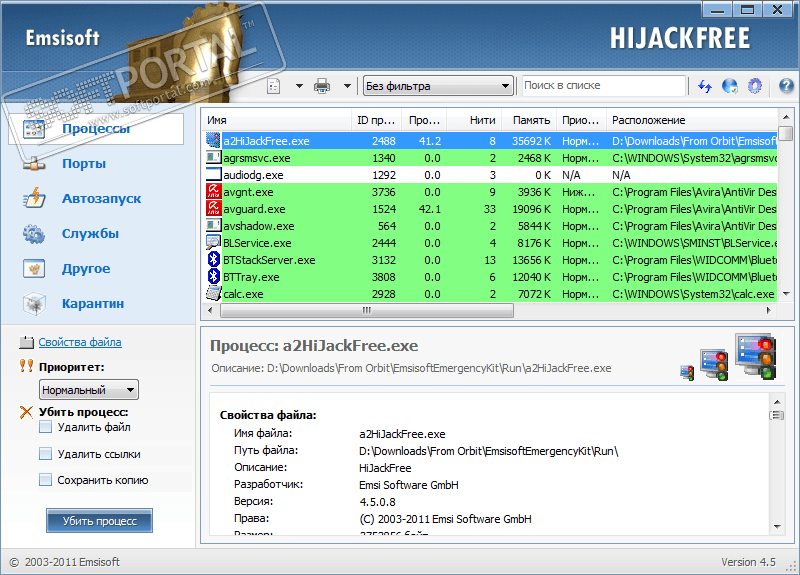Screen dimensions: 800x575
Task: Click the 'Убить процесс' button
Action: (x=99, y=521)
